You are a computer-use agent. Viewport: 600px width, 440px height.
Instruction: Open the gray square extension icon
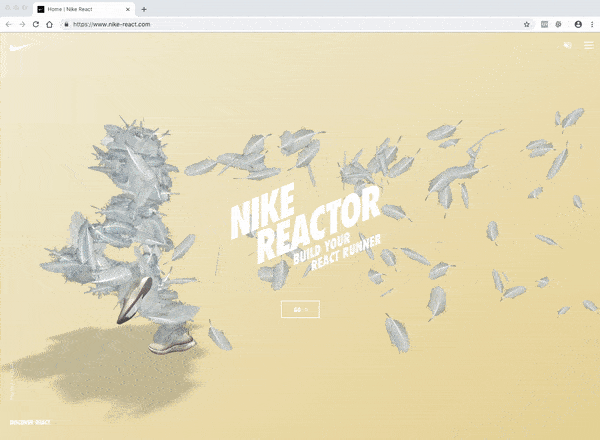545,24
